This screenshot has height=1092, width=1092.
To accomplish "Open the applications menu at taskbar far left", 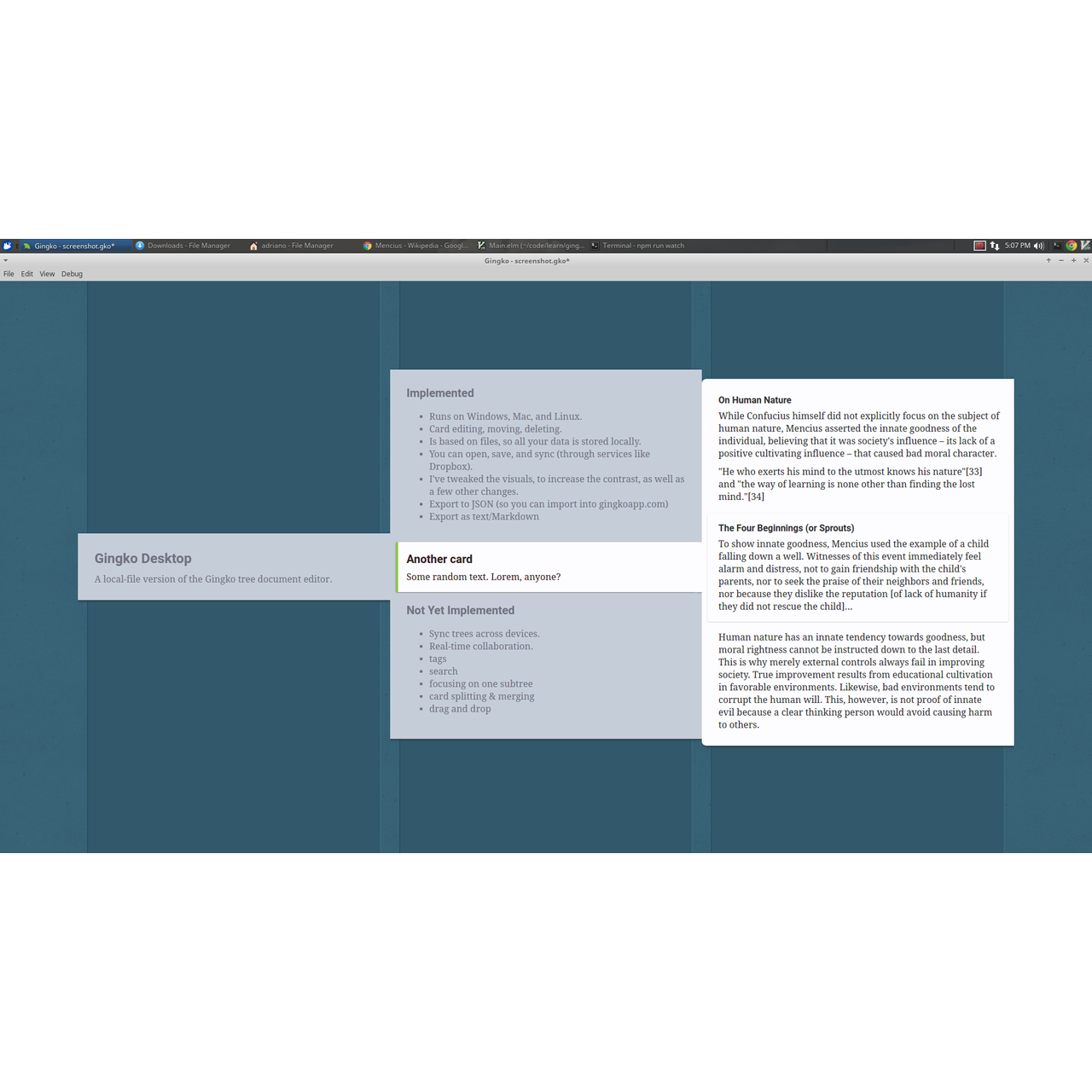I will [x=6, y=246].
